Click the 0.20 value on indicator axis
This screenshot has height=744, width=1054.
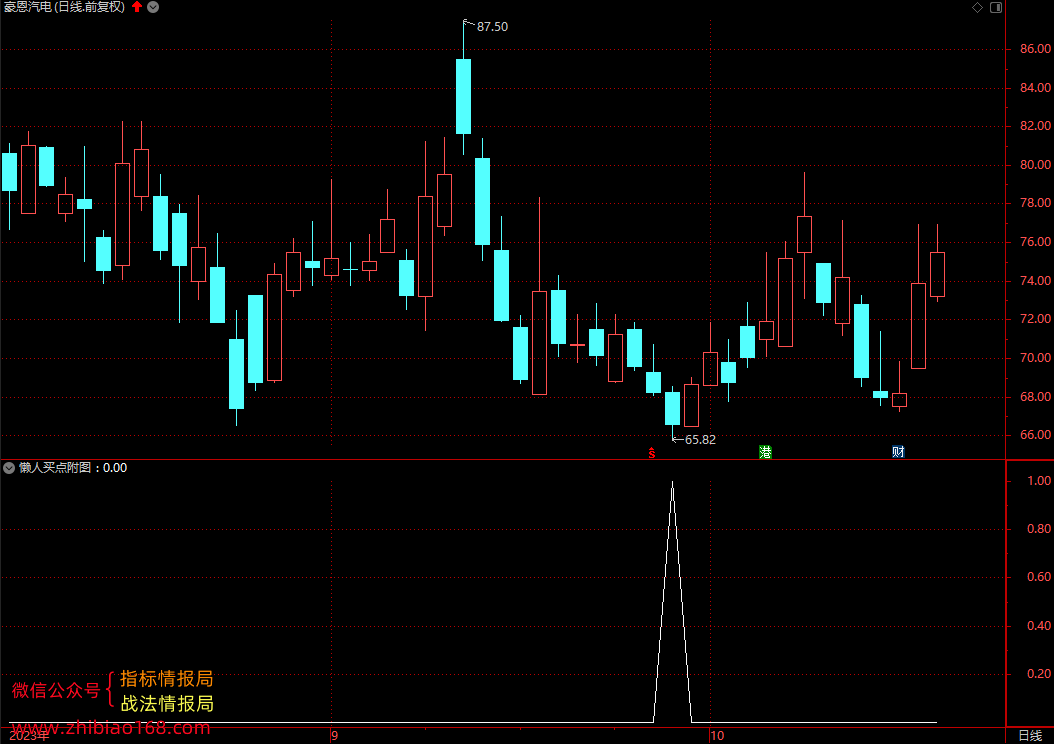[x=1039, y=673]
